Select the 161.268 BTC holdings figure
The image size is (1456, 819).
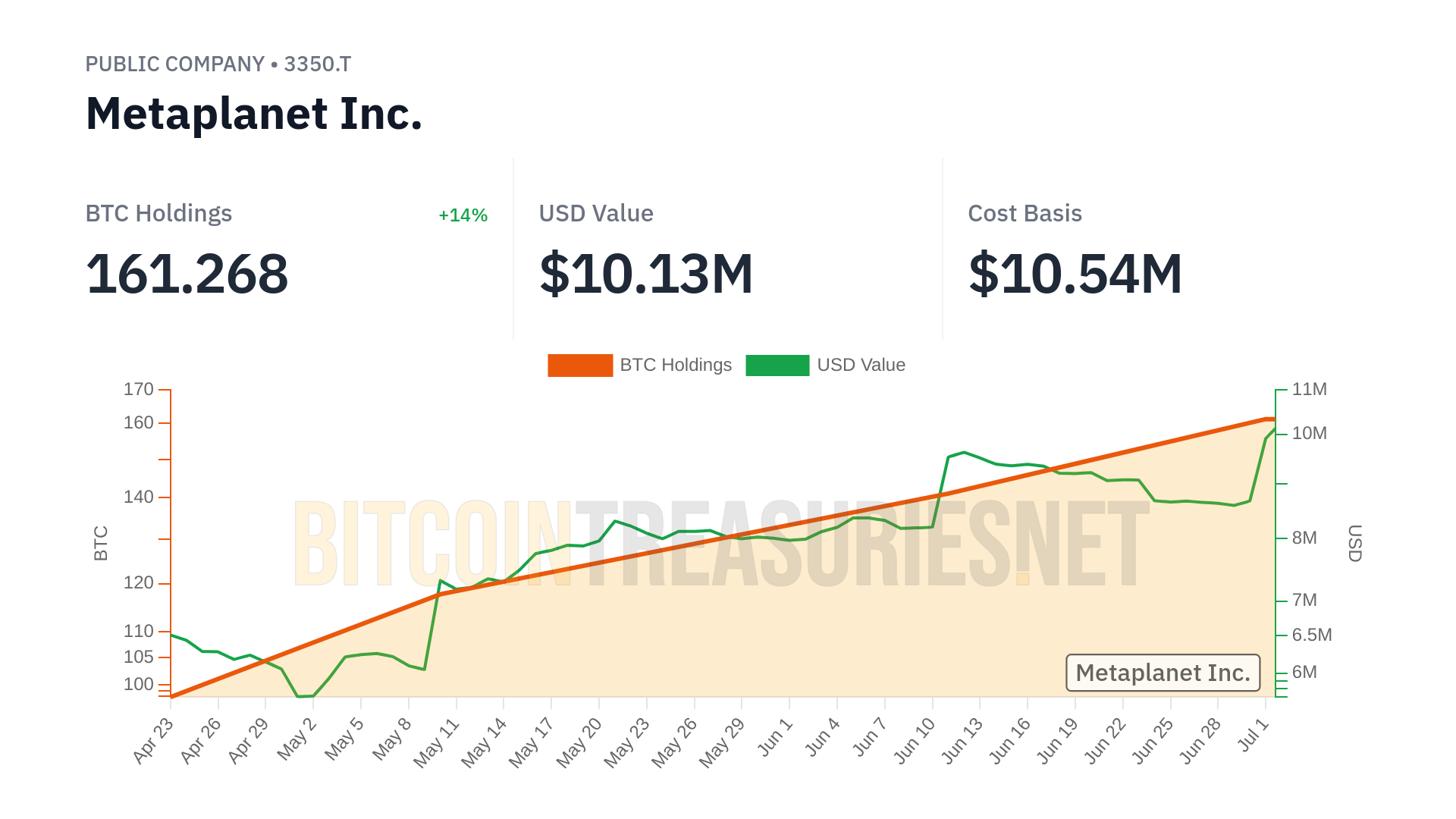[x=187, y=274]
